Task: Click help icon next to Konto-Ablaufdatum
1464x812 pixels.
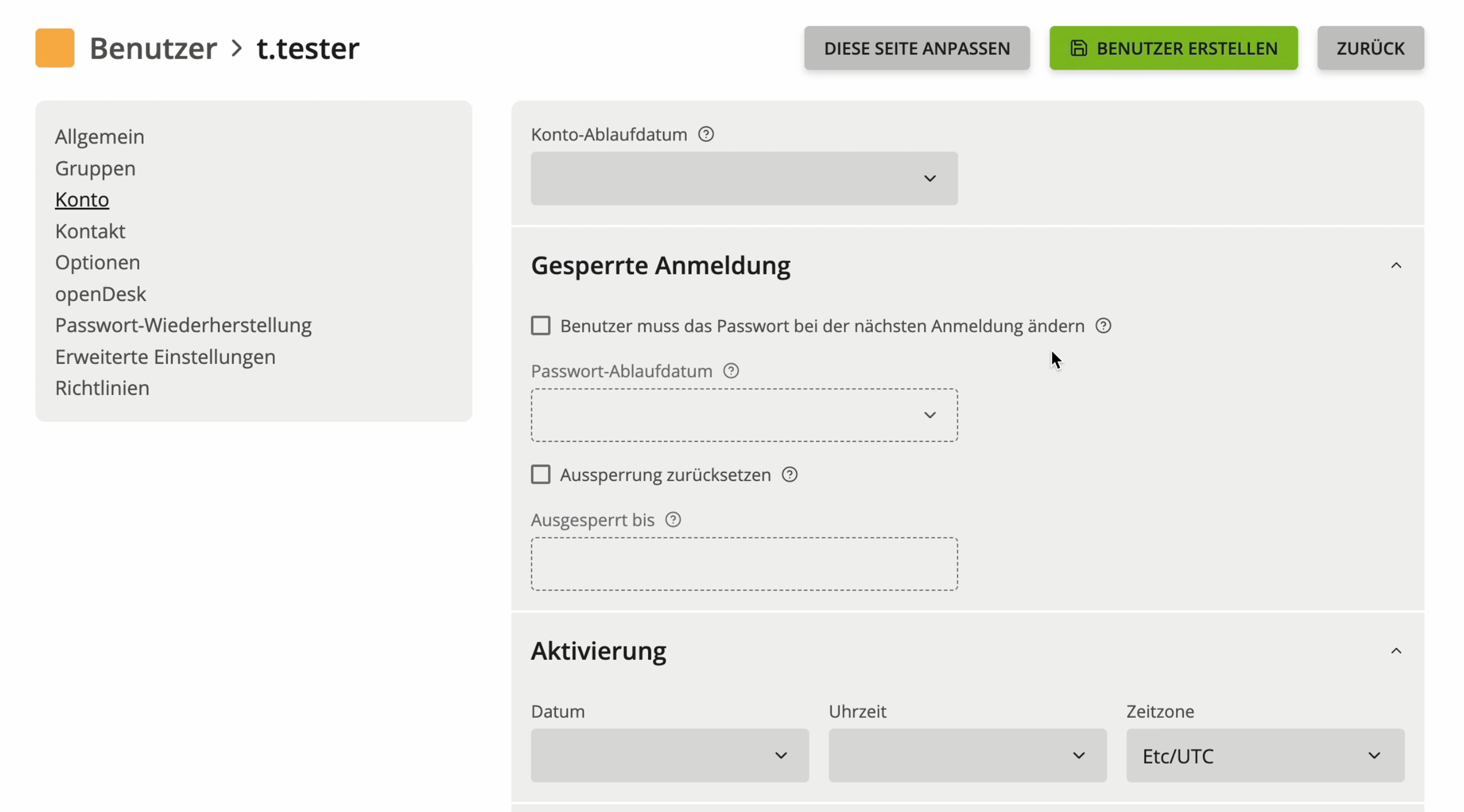Action: 706,135
